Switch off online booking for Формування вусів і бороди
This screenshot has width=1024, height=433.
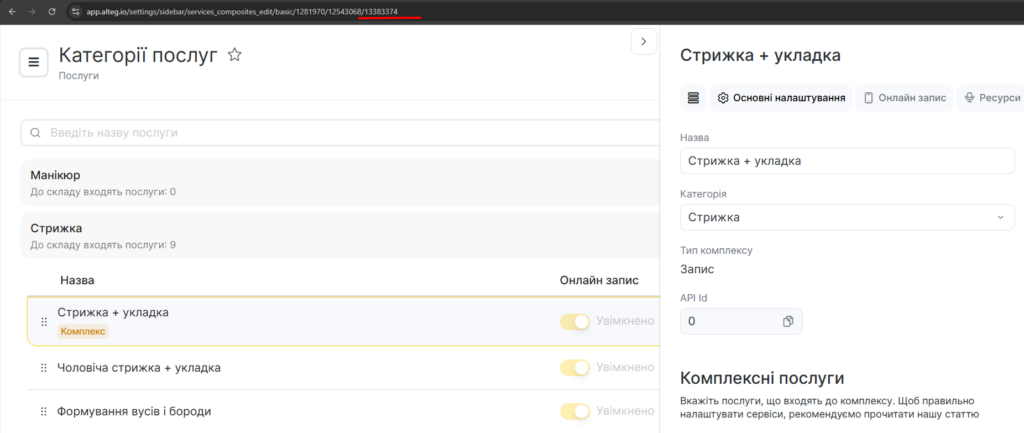point(574,412)
